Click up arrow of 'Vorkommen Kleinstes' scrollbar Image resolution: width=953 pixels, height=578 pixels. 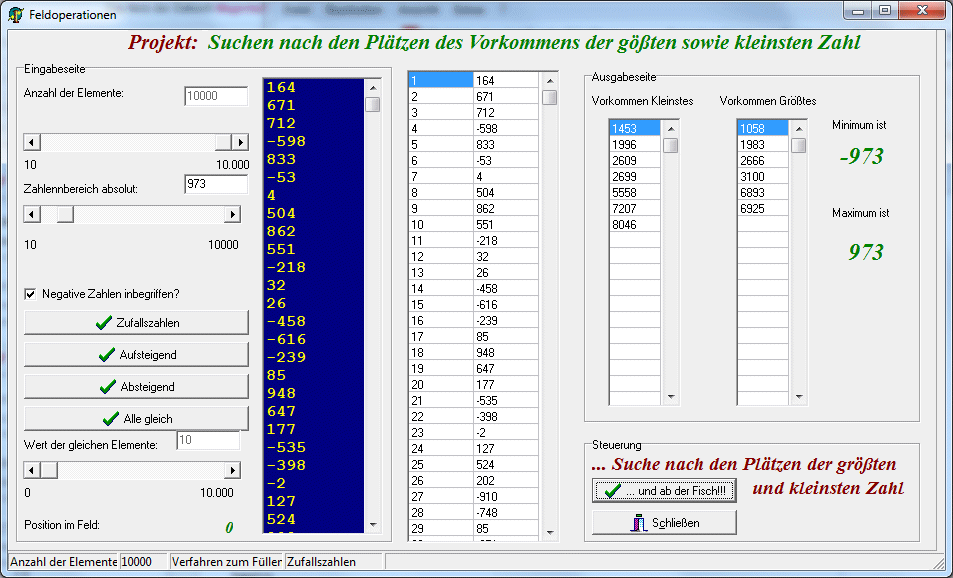click(x=671, y=128)
